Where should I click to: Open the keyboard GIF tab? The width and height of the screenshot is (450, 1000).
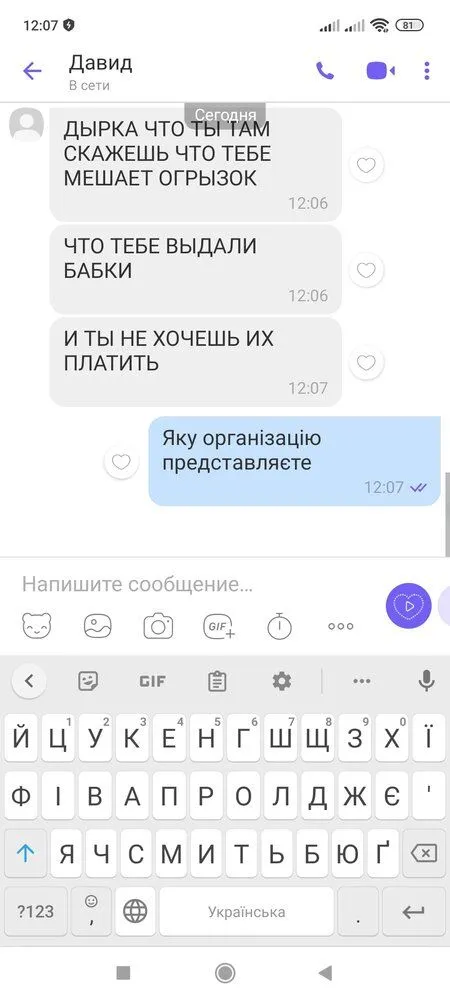(152, 682)
